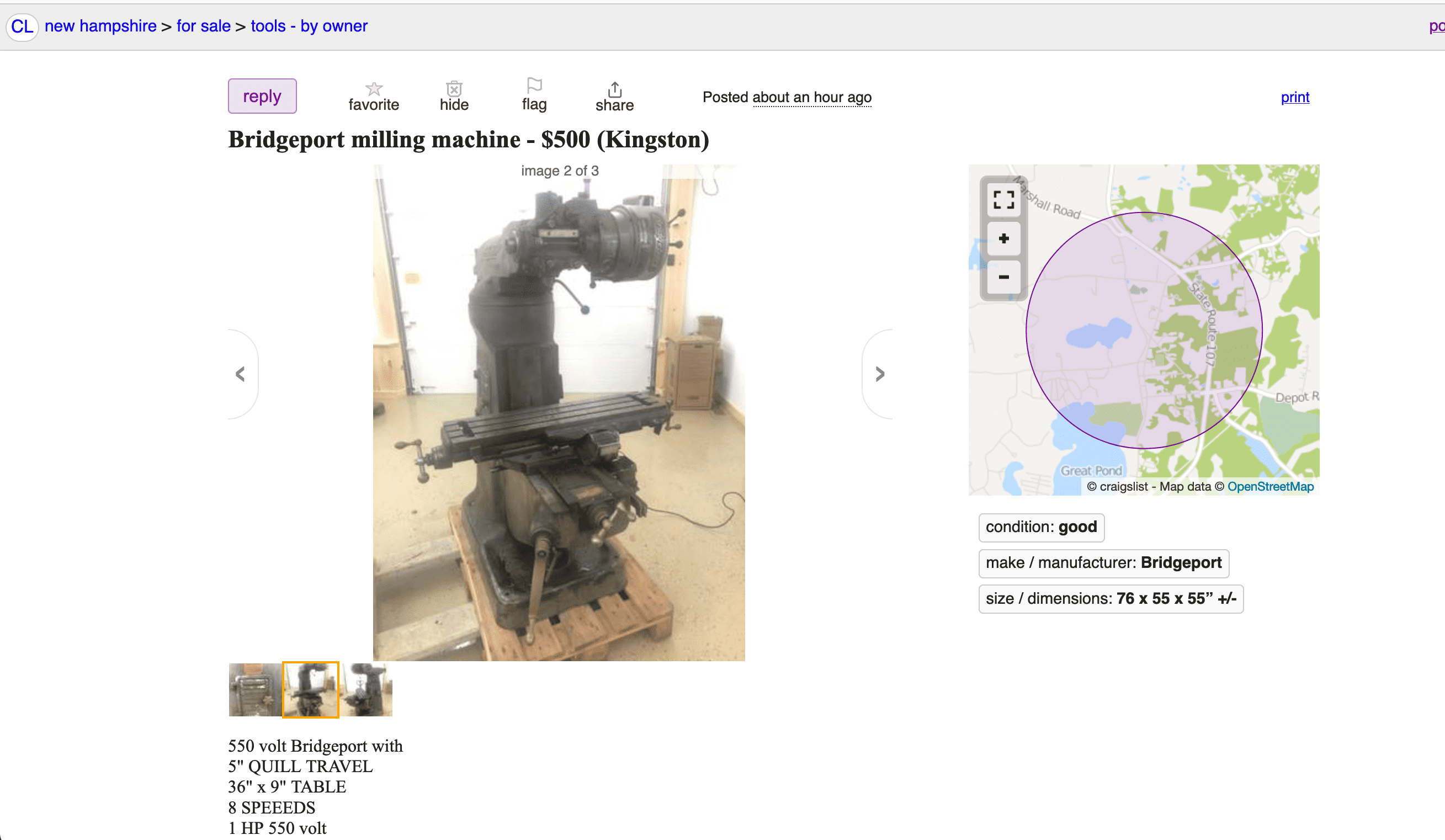1445x840 pixels.
Task: Zoom out on the map
Action: point(1003,278)
